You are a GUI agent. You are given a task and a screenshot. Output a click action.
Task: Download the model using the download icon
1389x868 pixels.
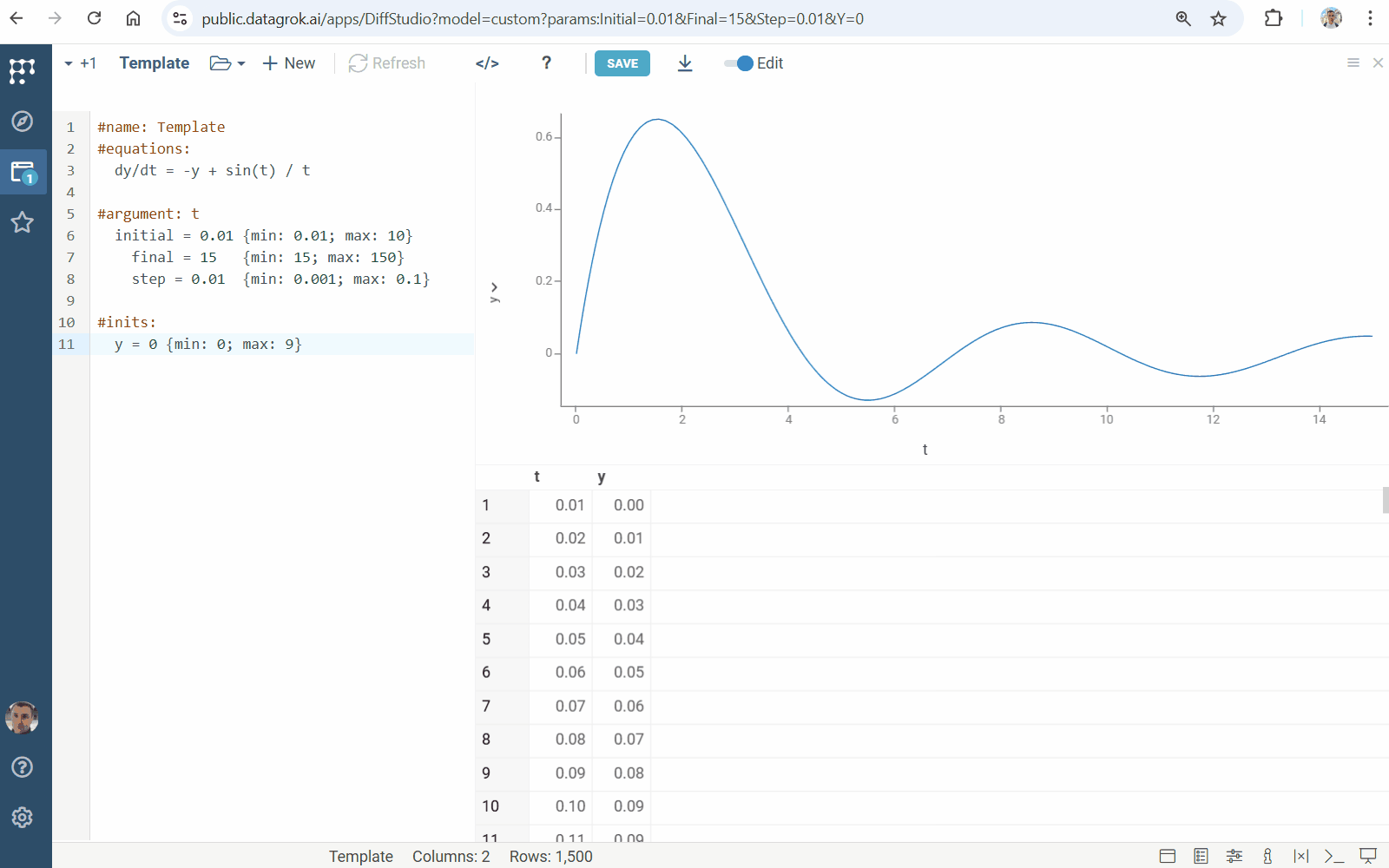[685, 63]
